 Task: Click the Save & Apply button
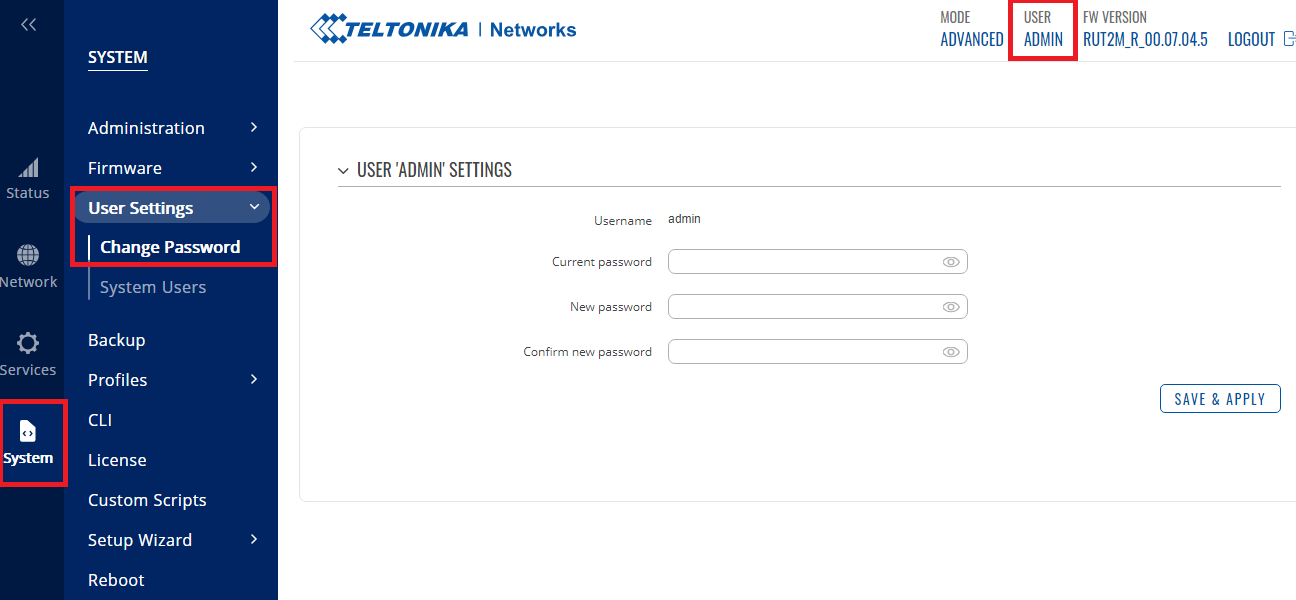(x=1219, y=399)
